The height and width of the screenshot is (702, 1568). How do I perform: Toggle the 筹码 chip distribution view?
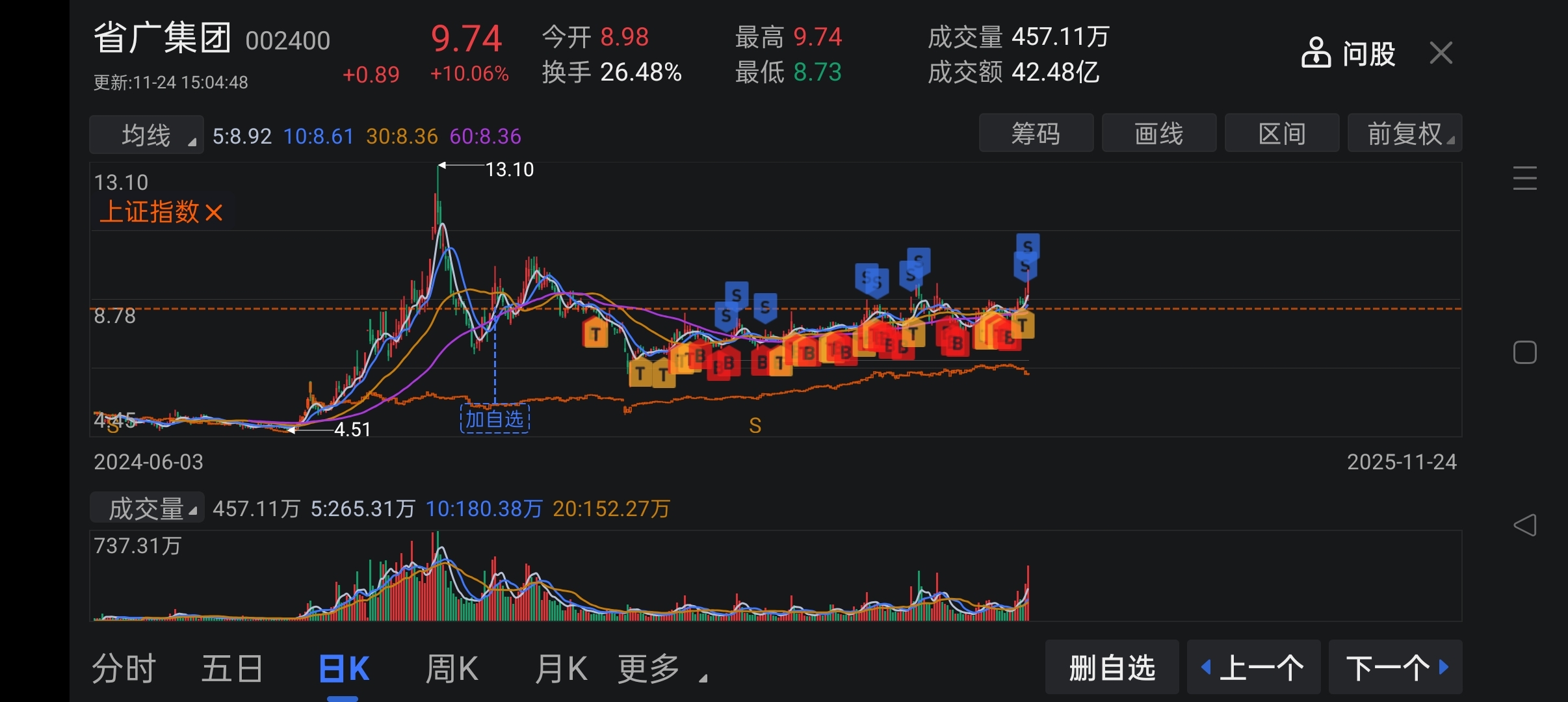1036,134
